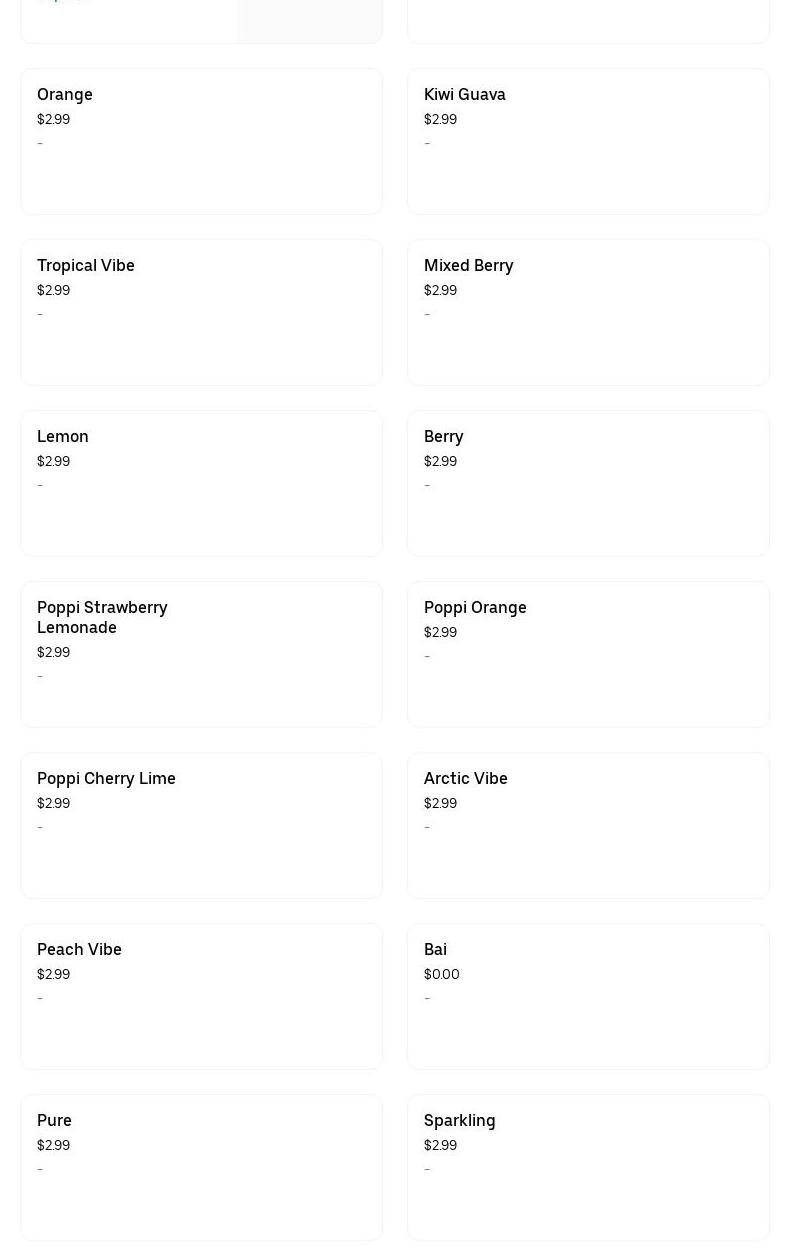The height and width of the screenshot is (1260, 804).
Task: Select the Berry item card
Action: [x=588, y=483]
